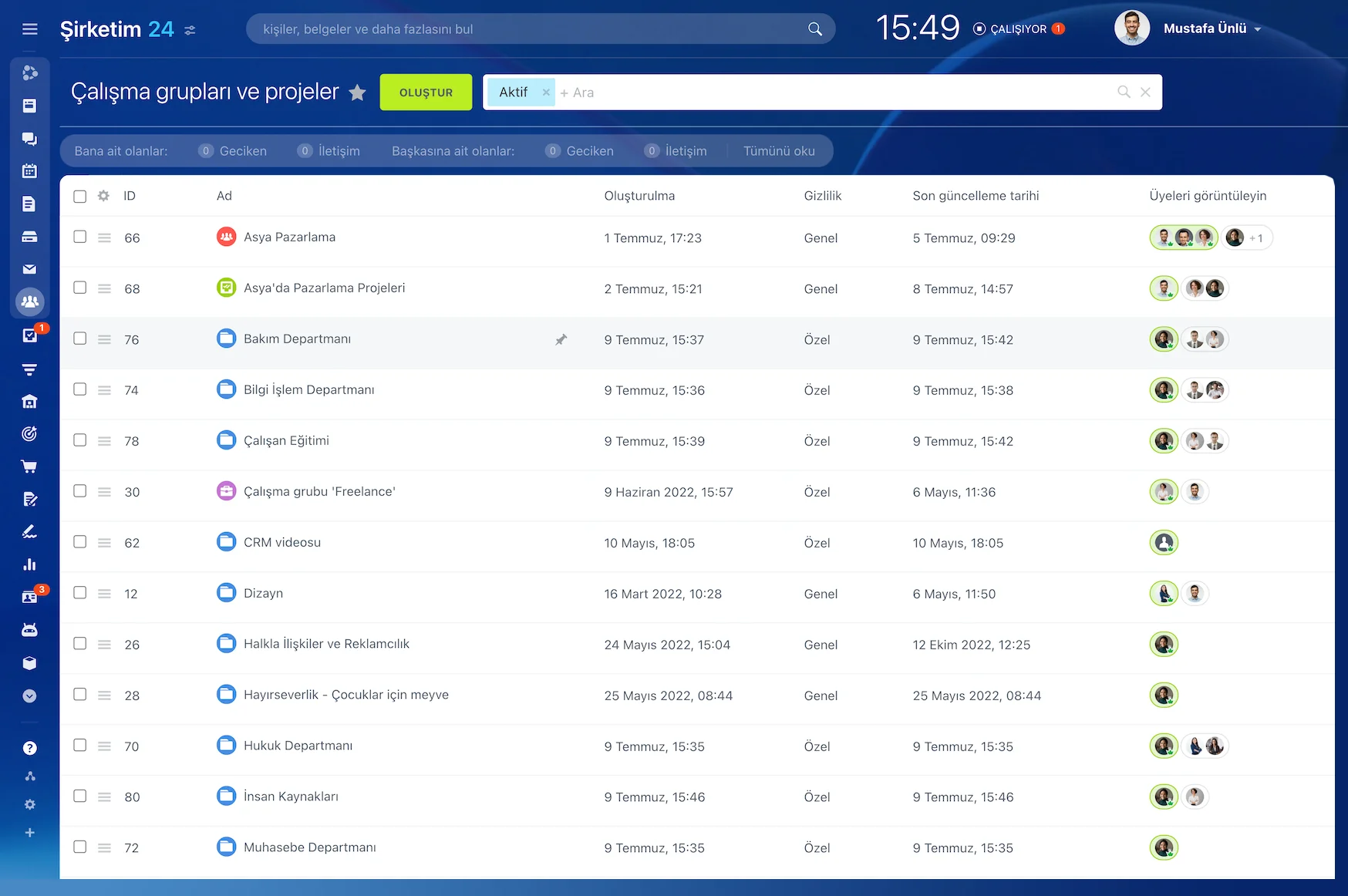The image size is (1348, 896).
Task: Open table settings gear in header
Action: point(103,196)
